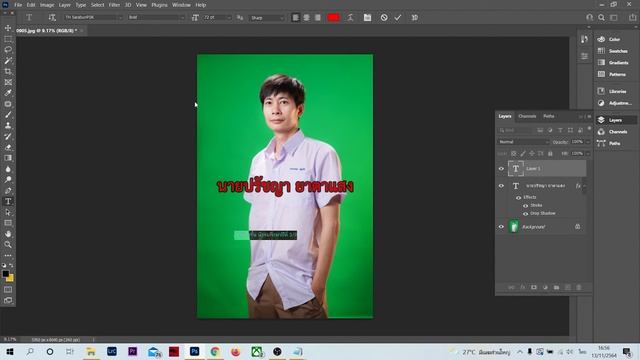Image resolution: width=640 pixels, height=360 pixels.
Task: Open the Window menu
Action: click(181, 5)
